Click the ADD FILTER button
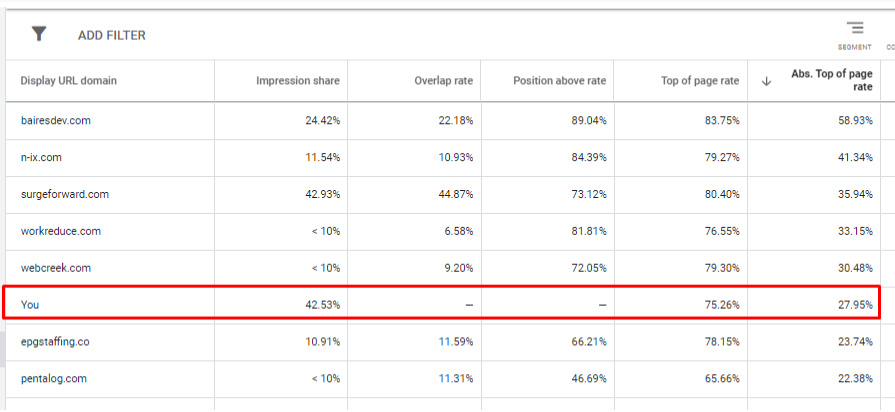Screen dimensions: 895x412 tap(112, 35)
